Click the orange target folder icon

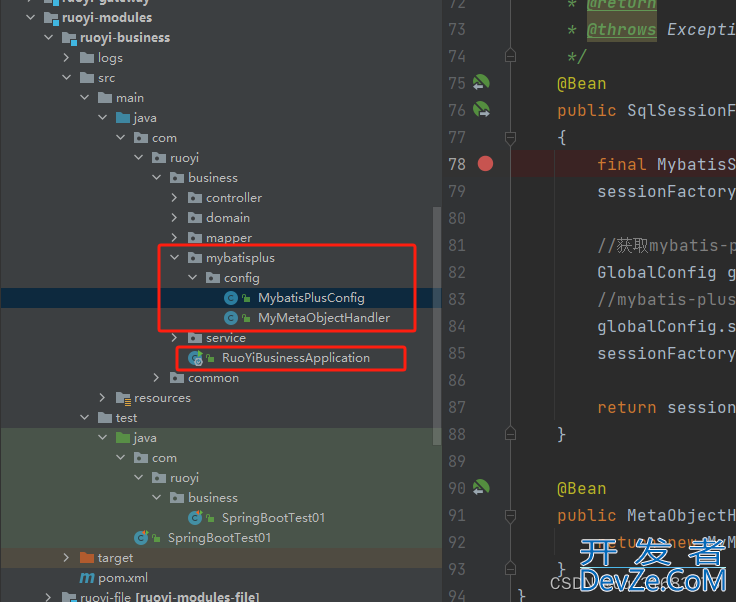pyautogui.click(x=87, y=557)
